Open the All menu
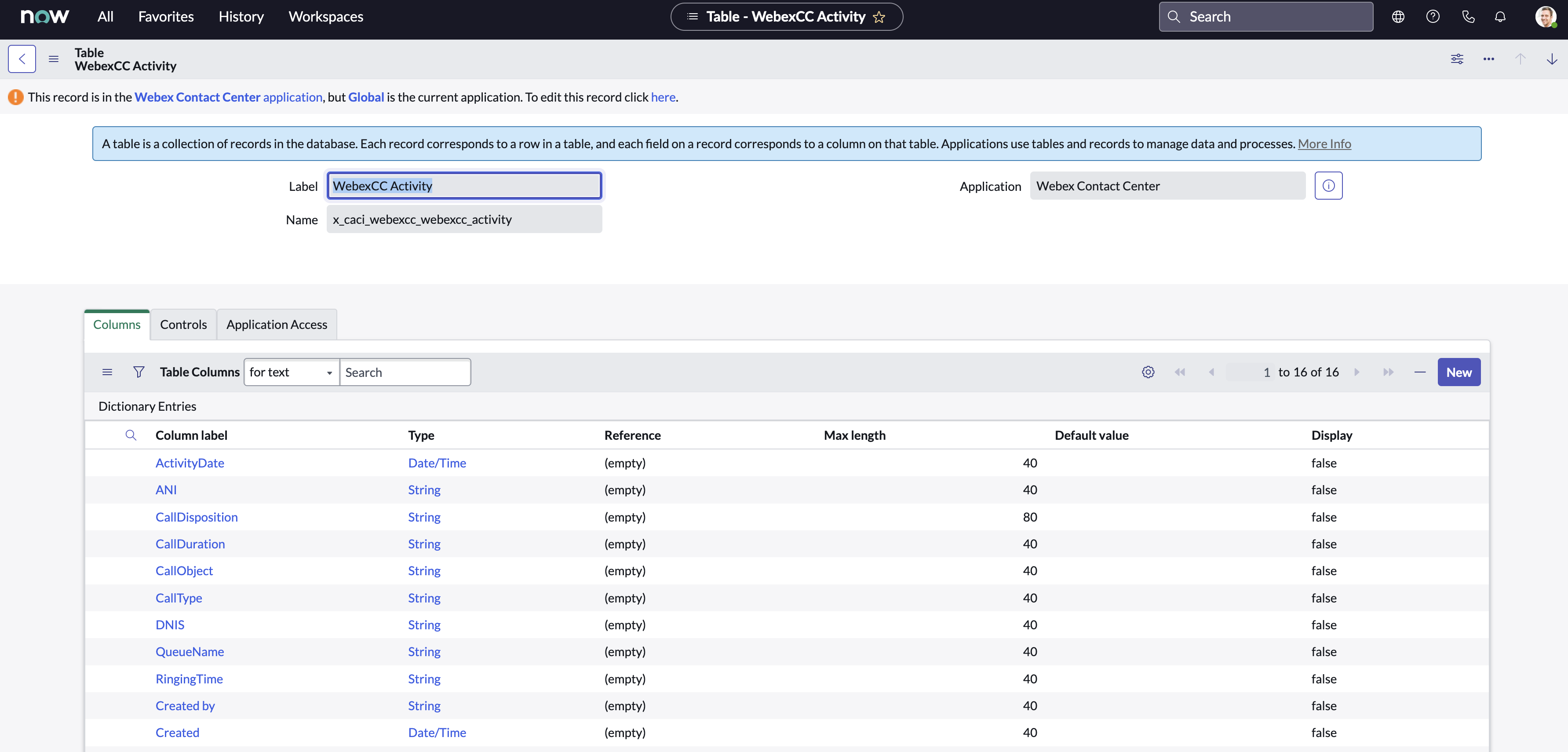This screenshot has width=1568, height=752. pyautogui.click(x=105, y=17)
